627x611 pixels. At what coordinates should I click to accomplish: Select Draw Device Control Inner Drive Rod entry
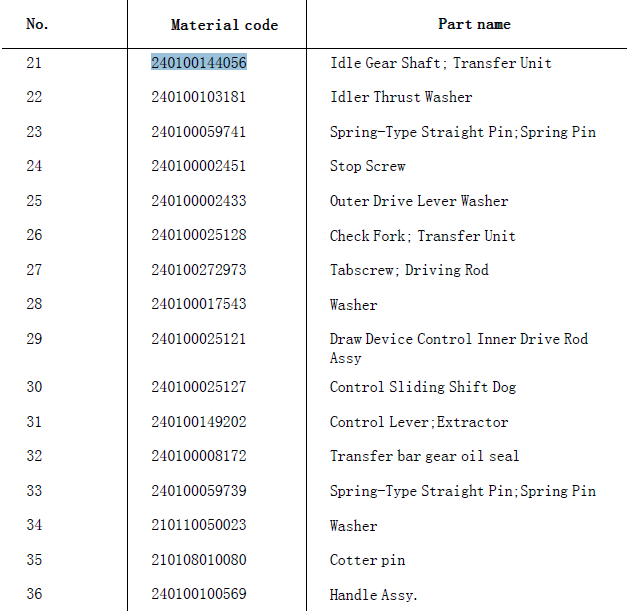tap(459, 348)
